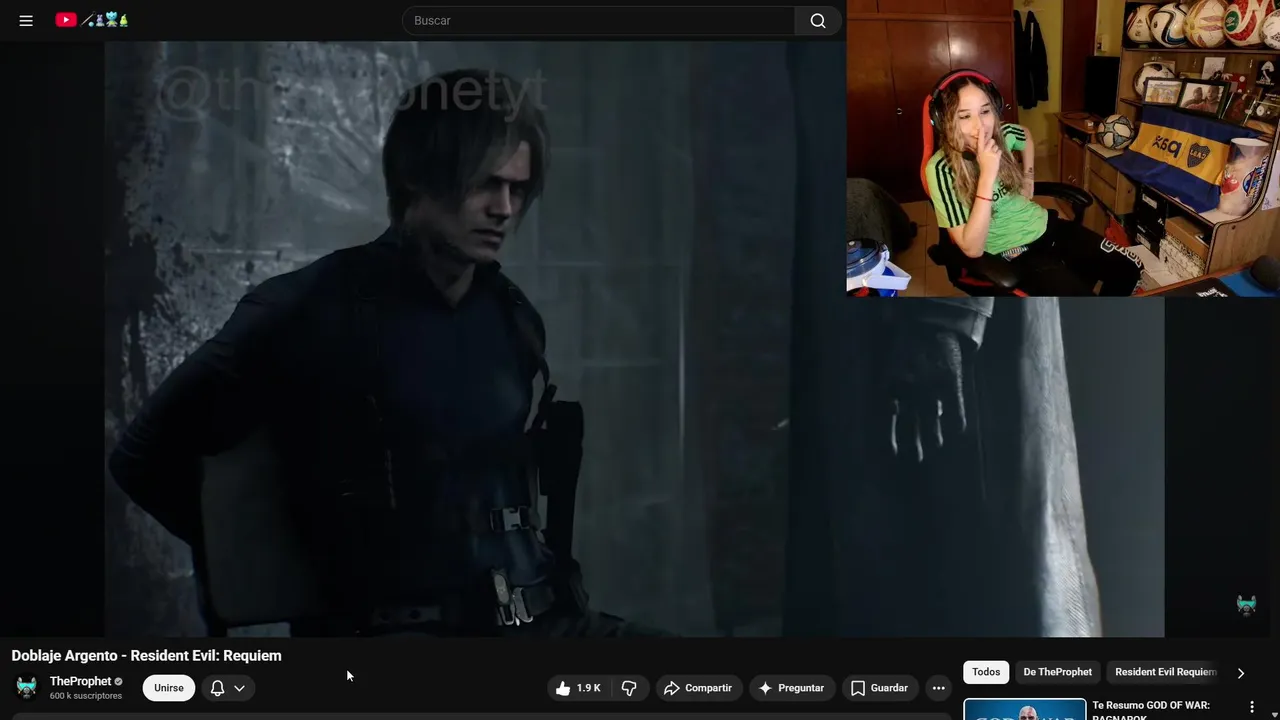The width and height of the screenshot is (1280, 720).
Task: Open more actions three-dot menu
Action: [x=938, y=688]
